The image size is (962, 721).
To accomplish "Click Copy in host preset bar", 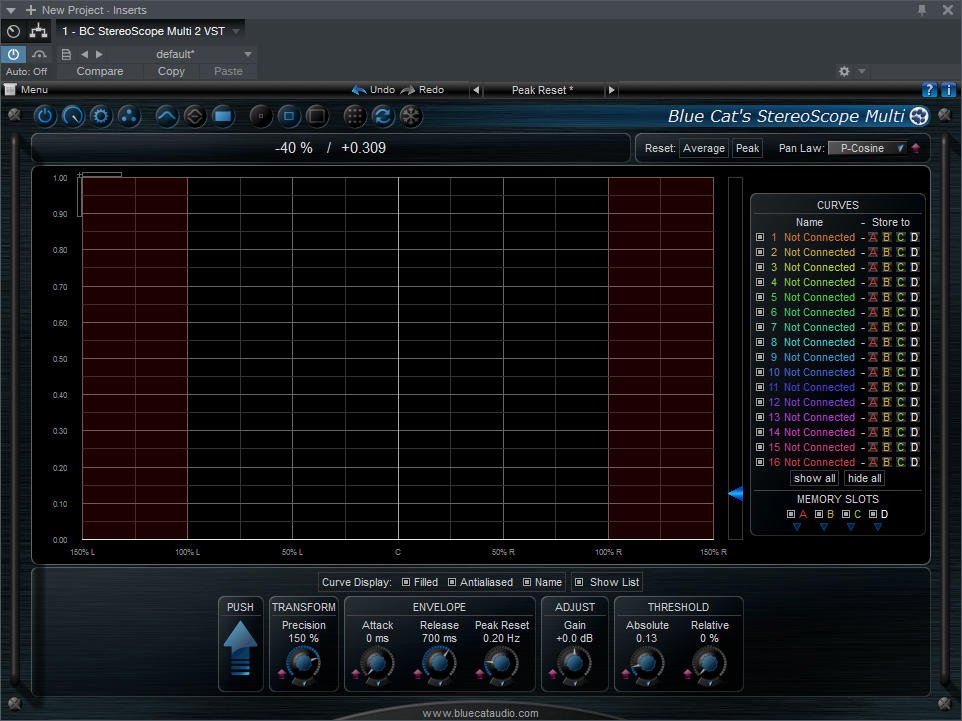I will point(171,71).
